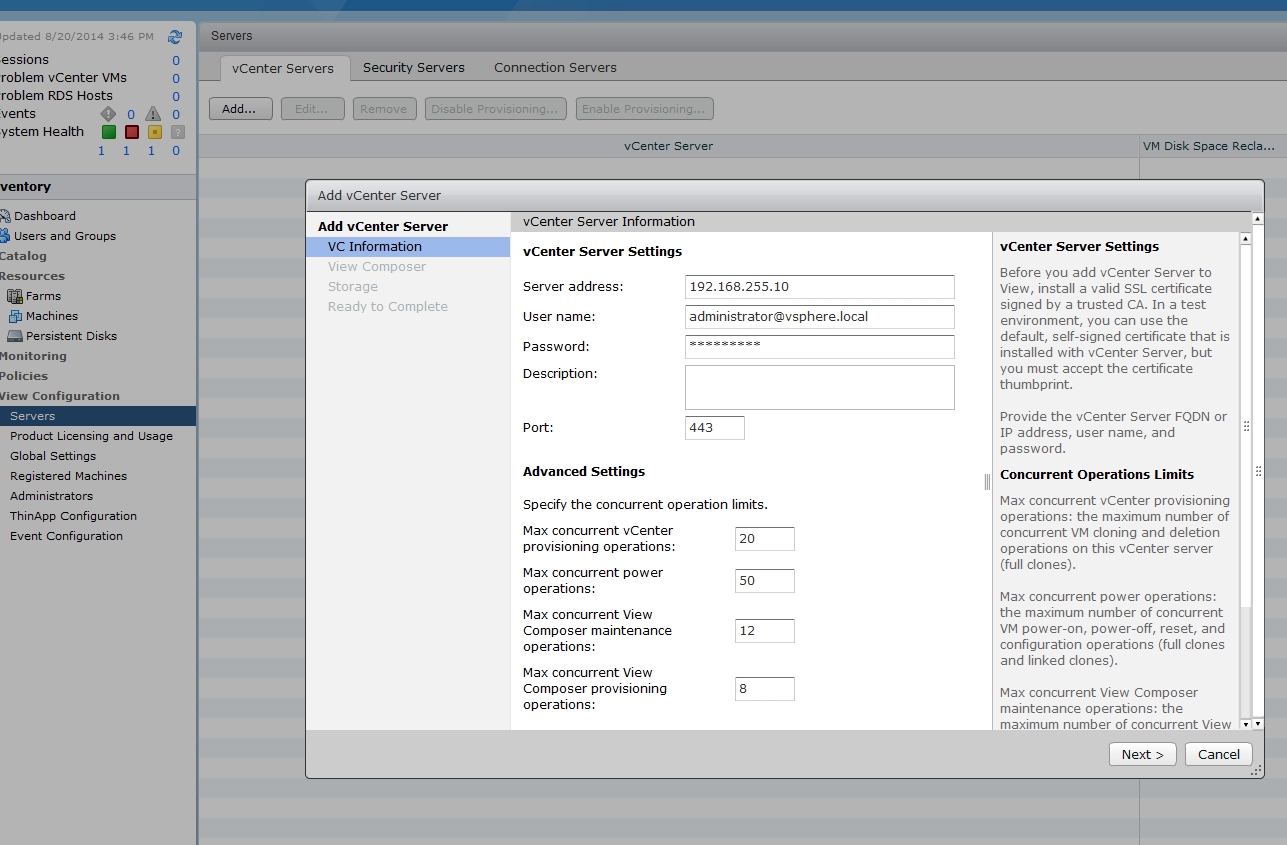Screen dimensions: 1287x845
Task: Collapse the View Configuration section
Action: coord(60,396)
